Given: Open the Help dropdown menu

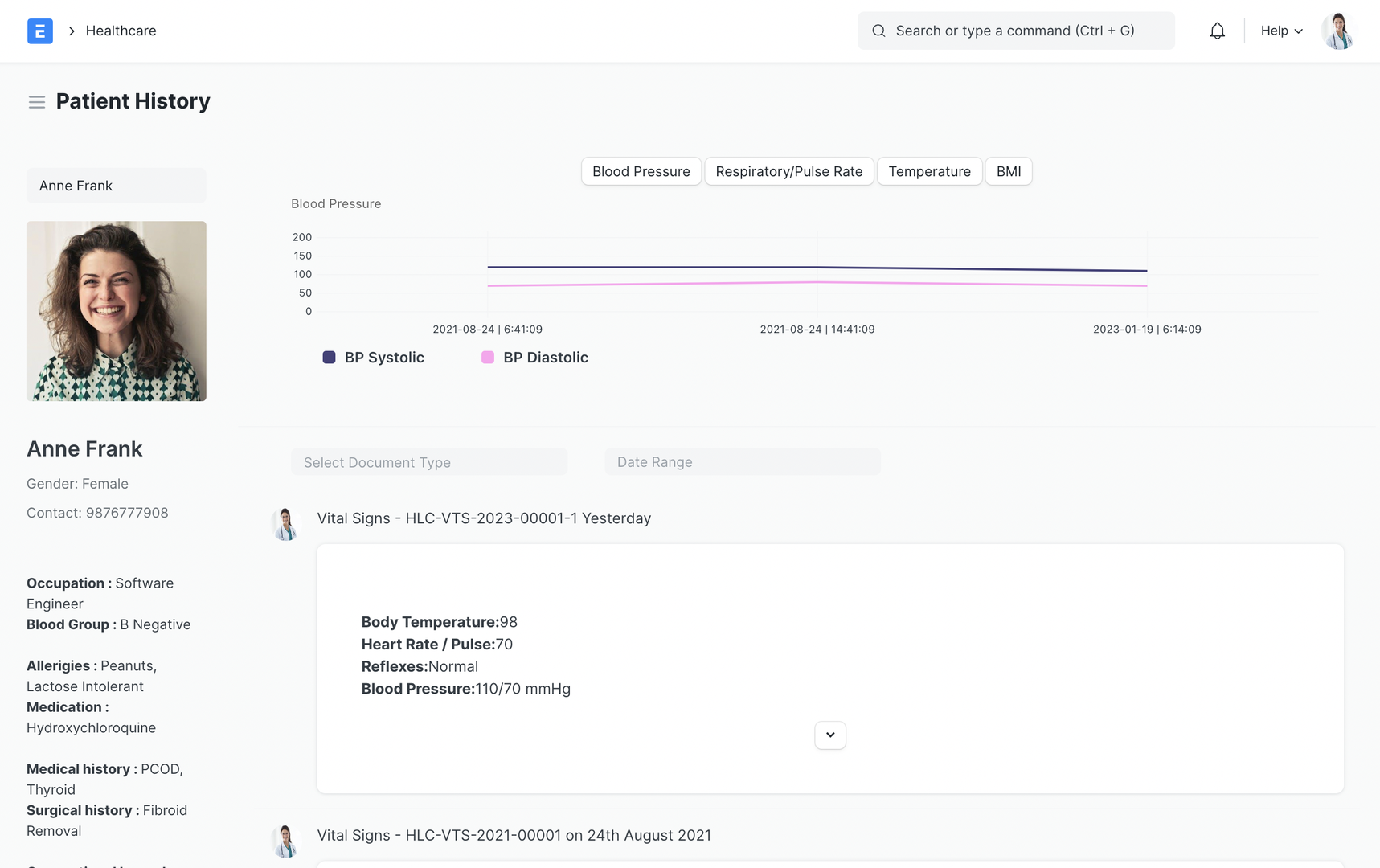Looking at the screenshot, I should click(x=1281, y=31).
